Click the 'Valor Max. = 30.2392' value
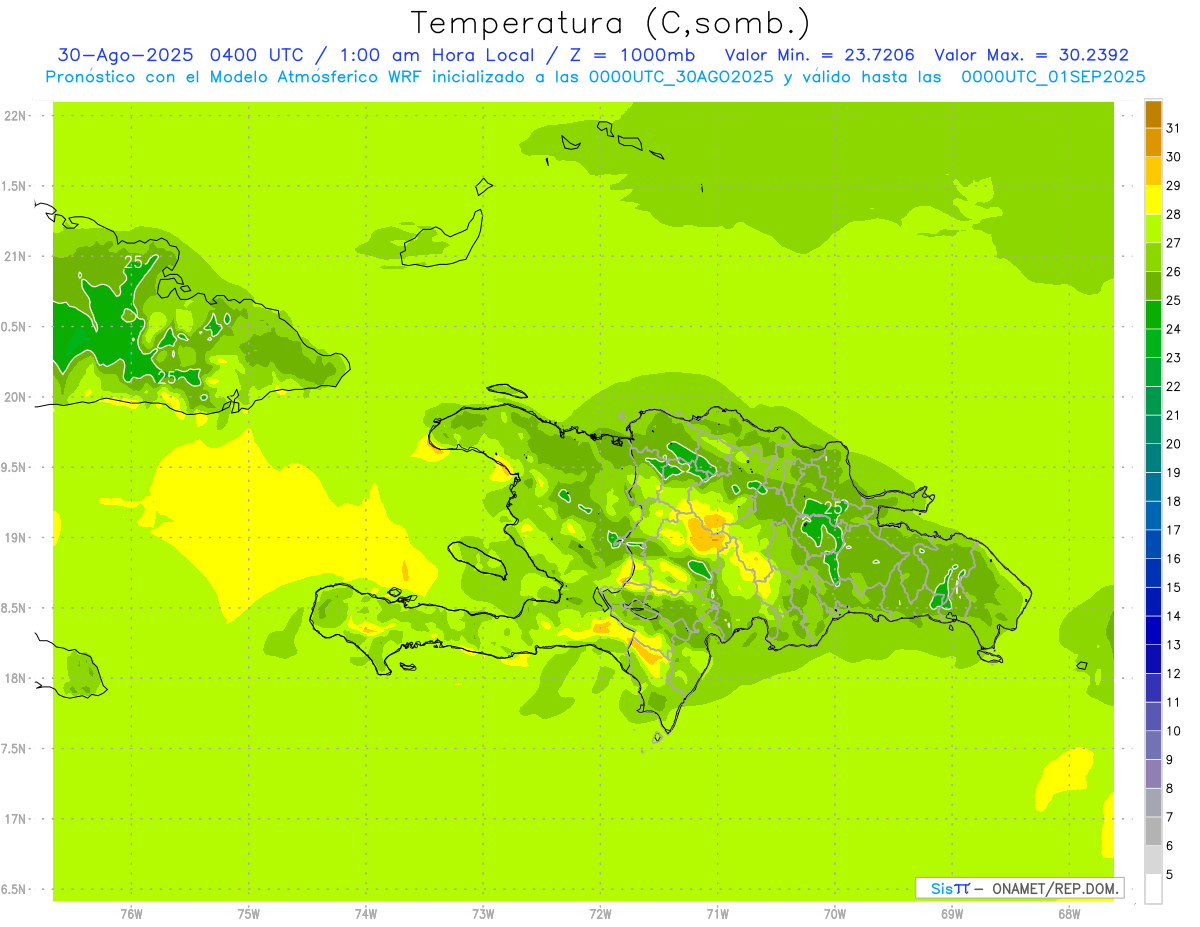The width and height of the screenshot is (1200, 927). coord(1031,55)
